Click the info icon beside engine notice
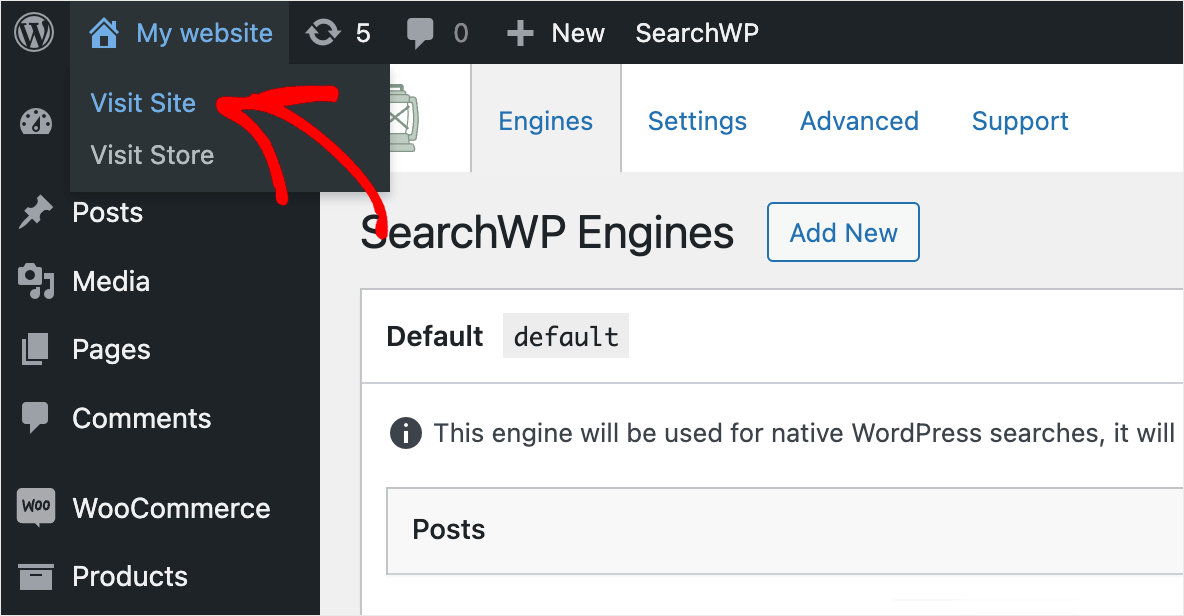Screen dimensions: 1184x616 click(405, 433)
